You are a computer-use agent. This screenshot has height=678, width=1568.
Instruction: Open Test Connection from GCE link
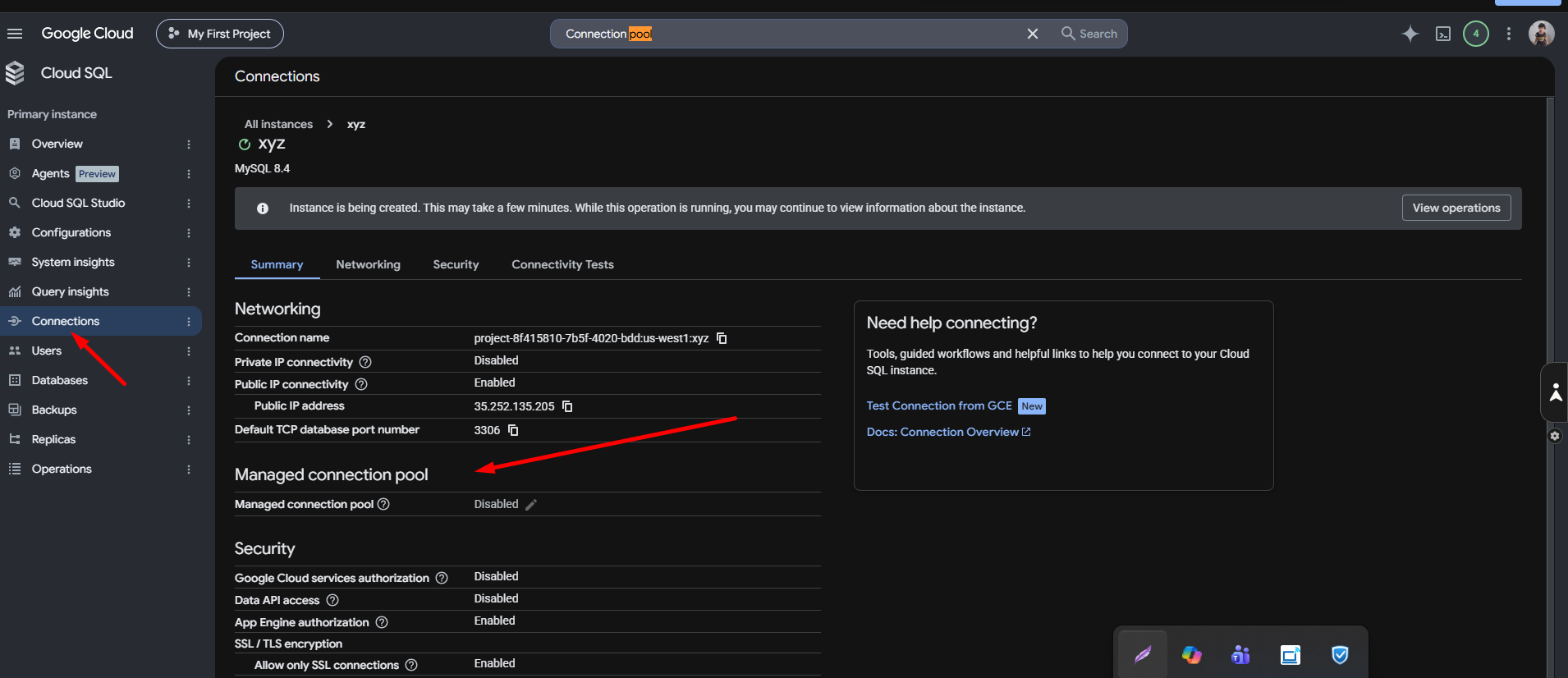pos(939,405)
